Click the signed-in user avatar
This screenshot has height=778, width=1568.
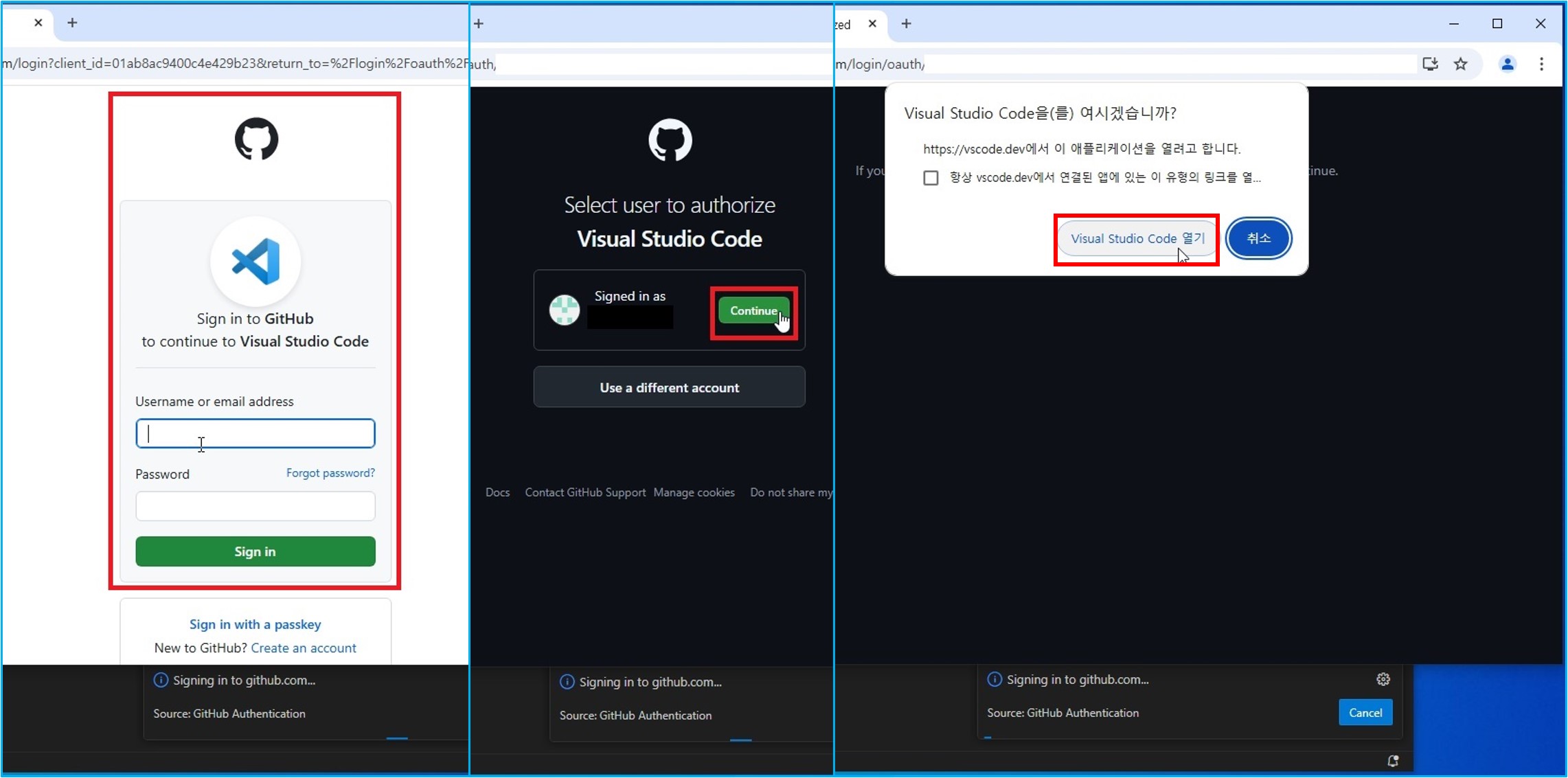tap(565, 310)
